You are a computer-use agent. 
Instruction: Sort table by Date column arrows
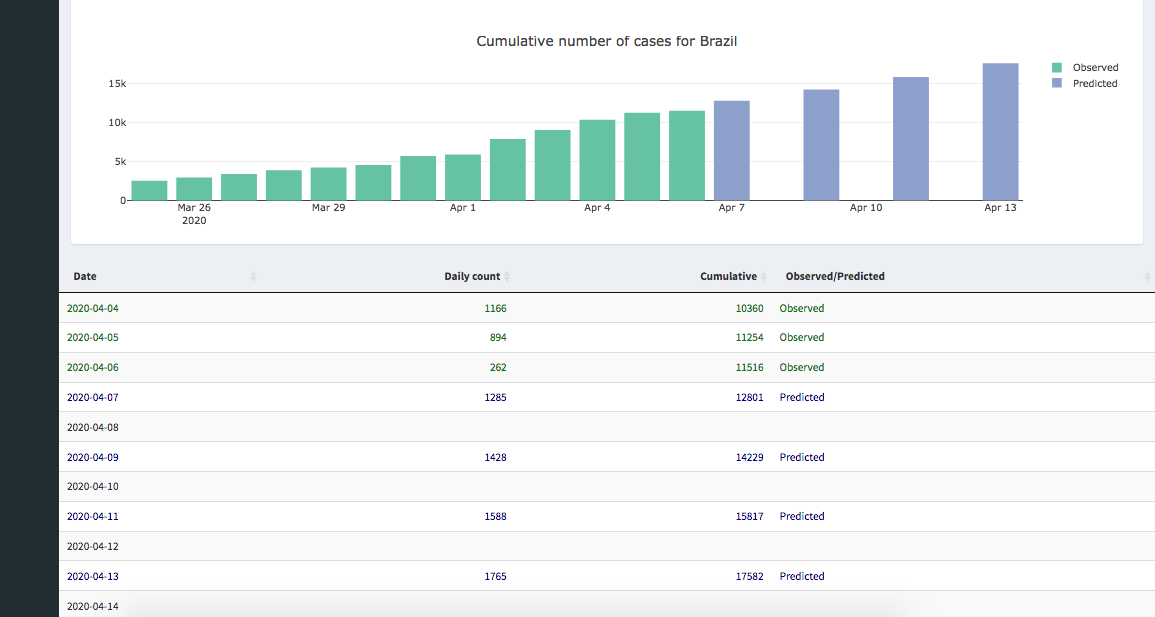[x=253, y=277]
